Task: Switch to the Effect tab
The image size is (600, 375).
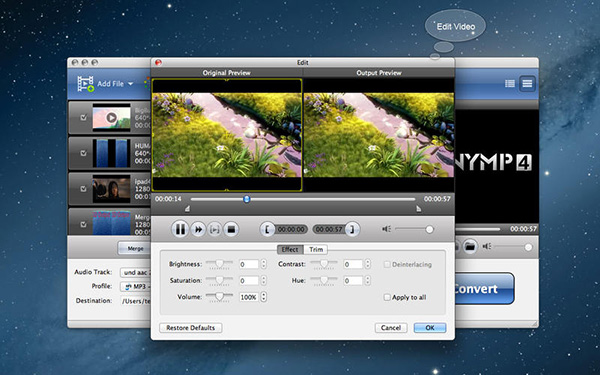Action: (290, 249)
